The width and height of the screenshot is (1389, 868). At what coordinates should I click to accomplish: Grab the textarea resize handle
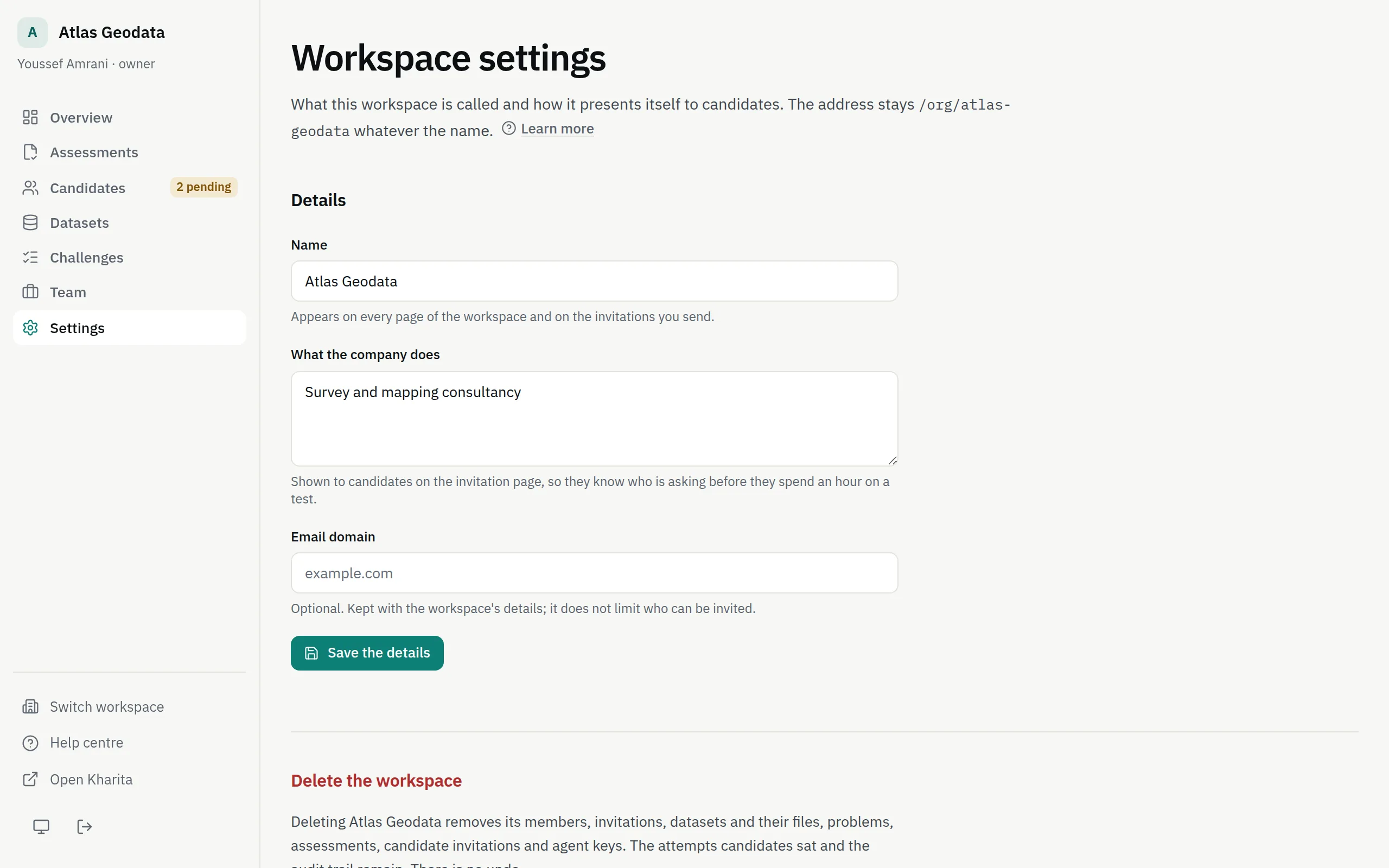[x=893, y=461]
